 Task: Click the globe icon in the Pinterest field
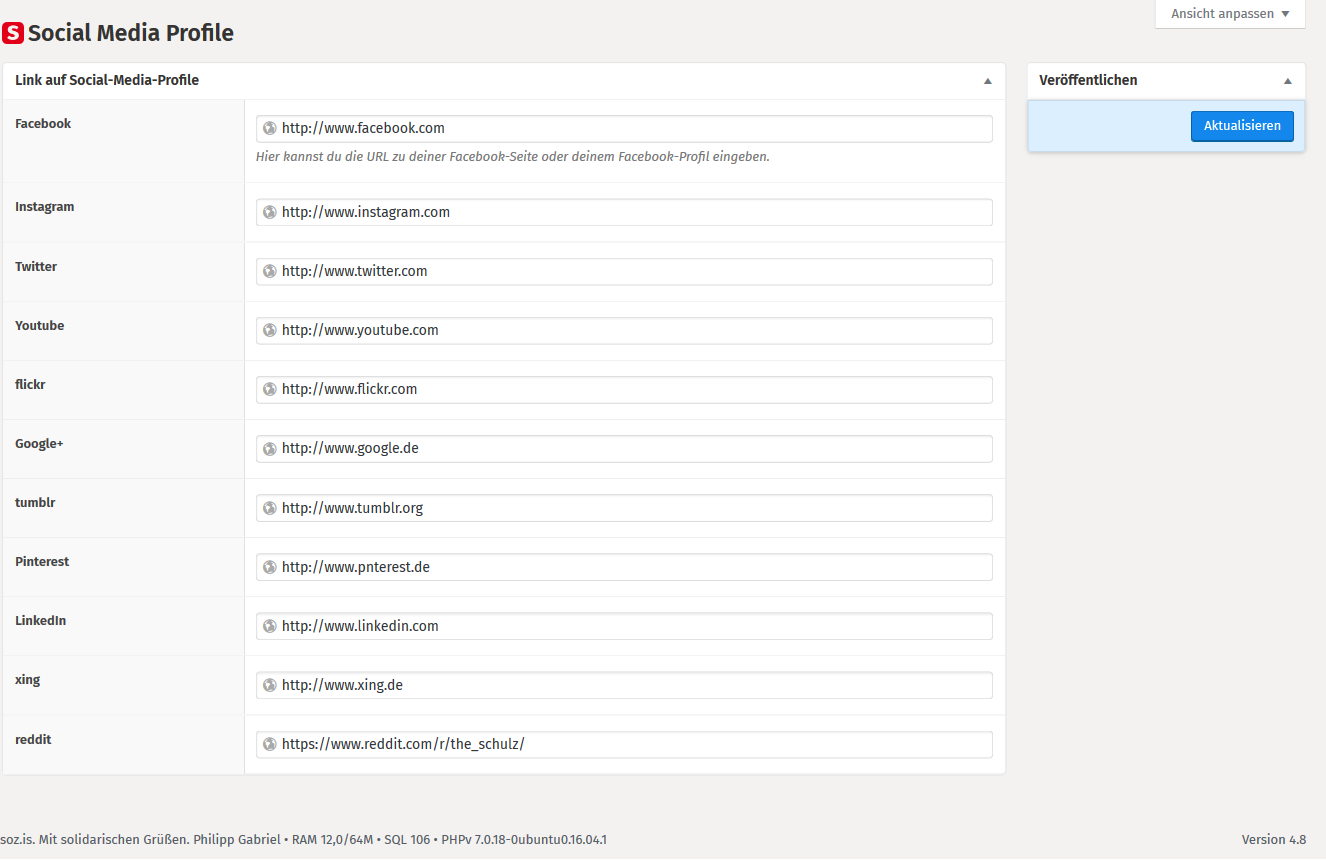click(269, 567)
